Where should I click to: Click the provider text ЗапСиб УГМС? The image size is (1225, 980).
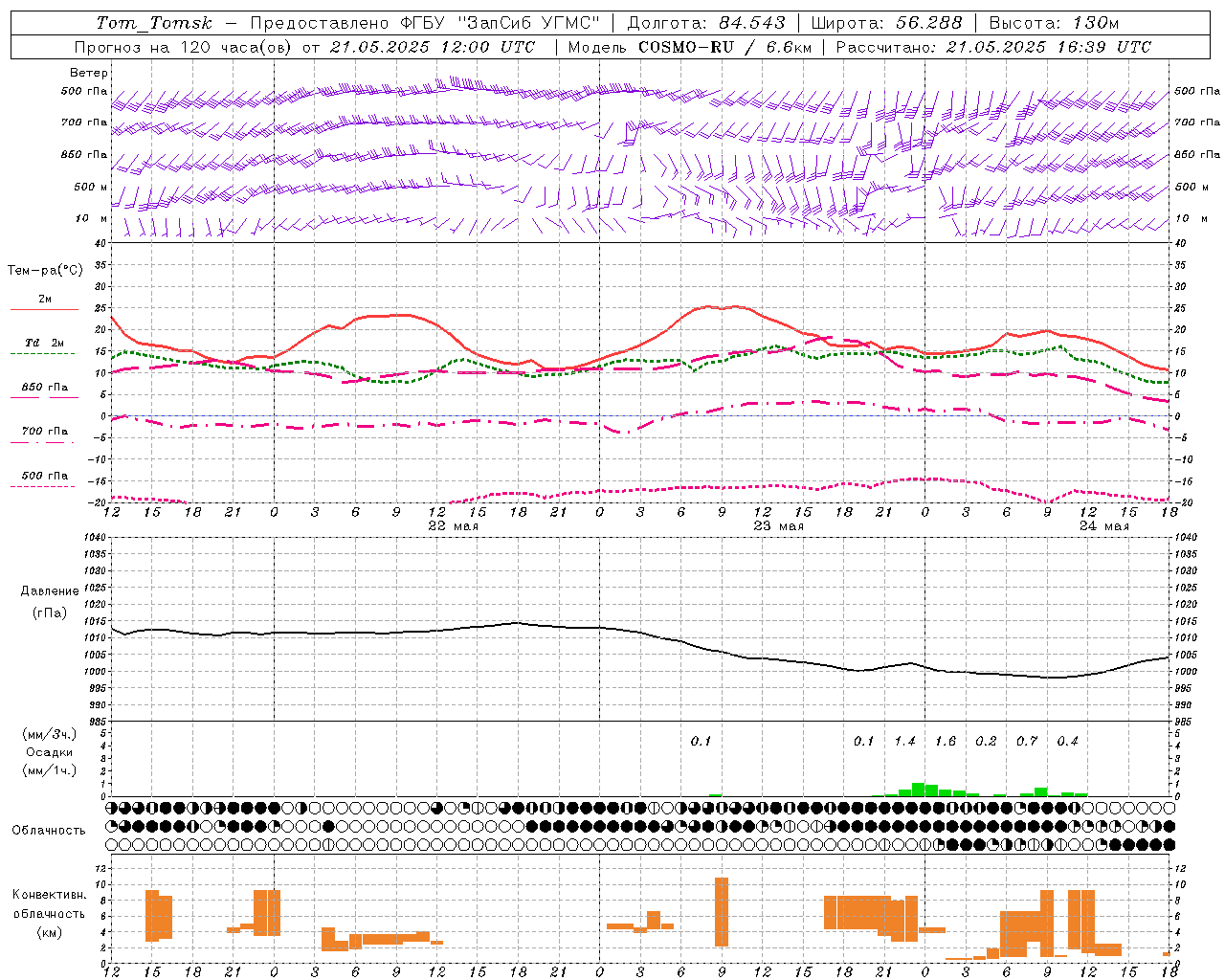[529, 23]
